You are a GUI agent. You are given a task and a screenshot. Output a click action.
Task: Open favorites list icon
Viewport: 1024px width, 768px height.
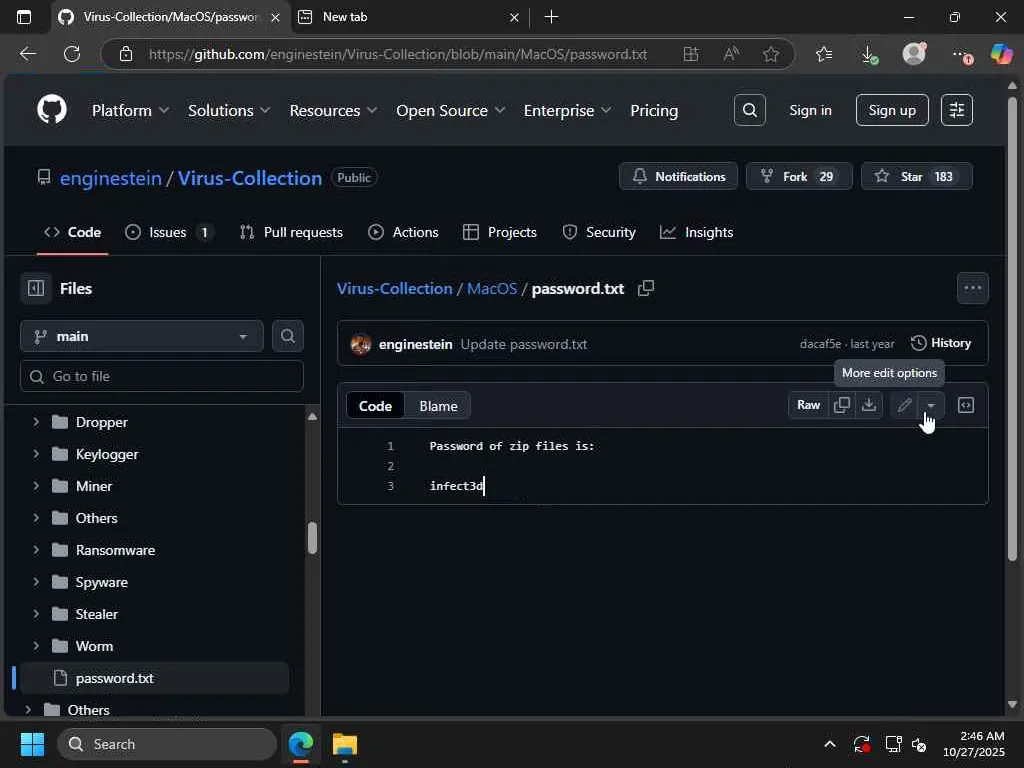tap(824, 54)
